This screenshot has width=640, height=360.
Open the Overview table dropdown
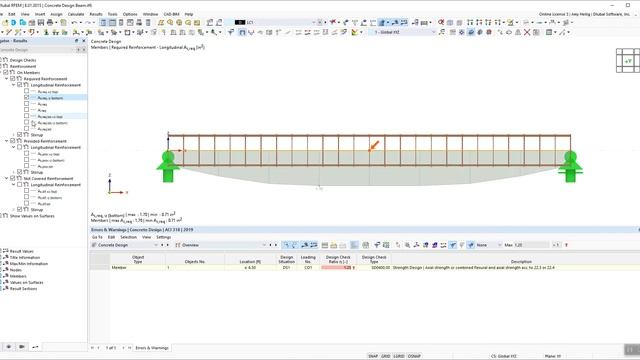pos(264,245)
